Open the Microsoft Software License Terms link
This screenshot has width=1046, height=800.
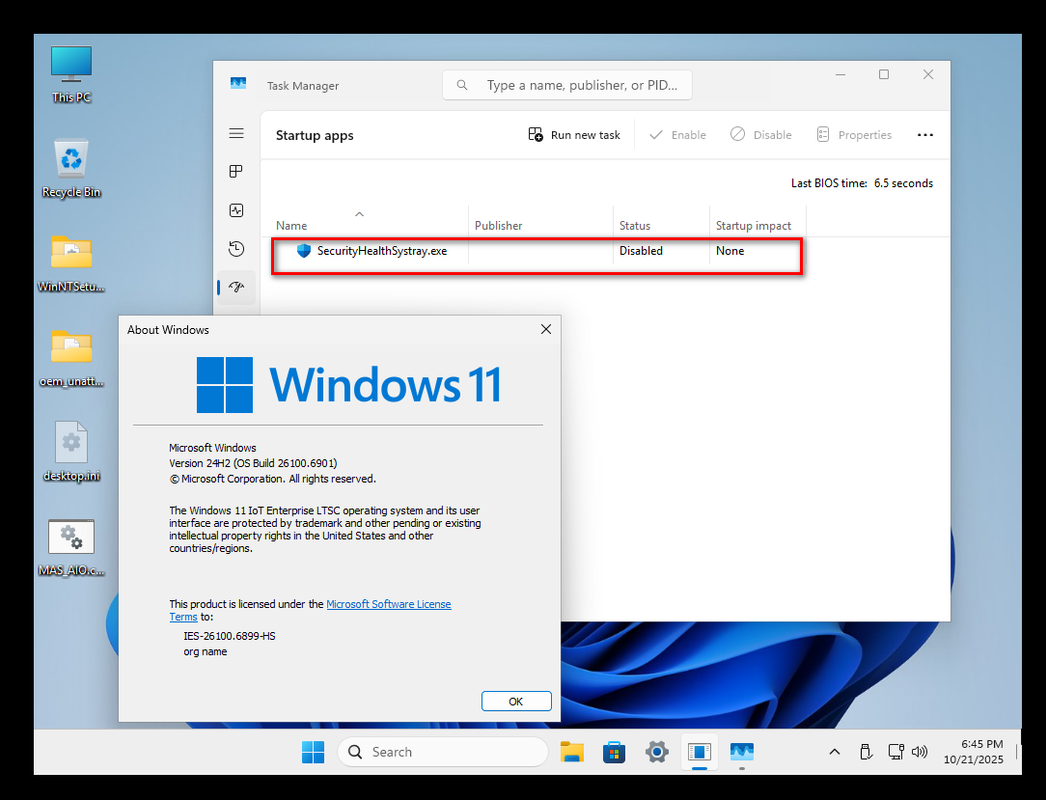click(x=388, y=604)
